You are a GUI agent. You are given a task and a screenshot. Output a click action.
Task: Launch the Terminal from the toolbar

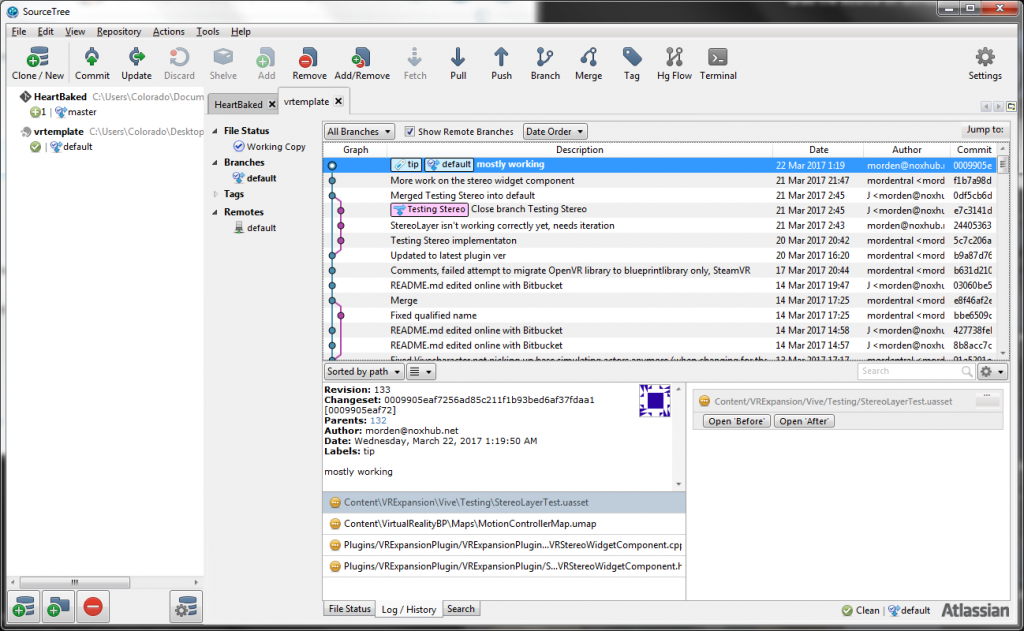click(x=718, y=63)
